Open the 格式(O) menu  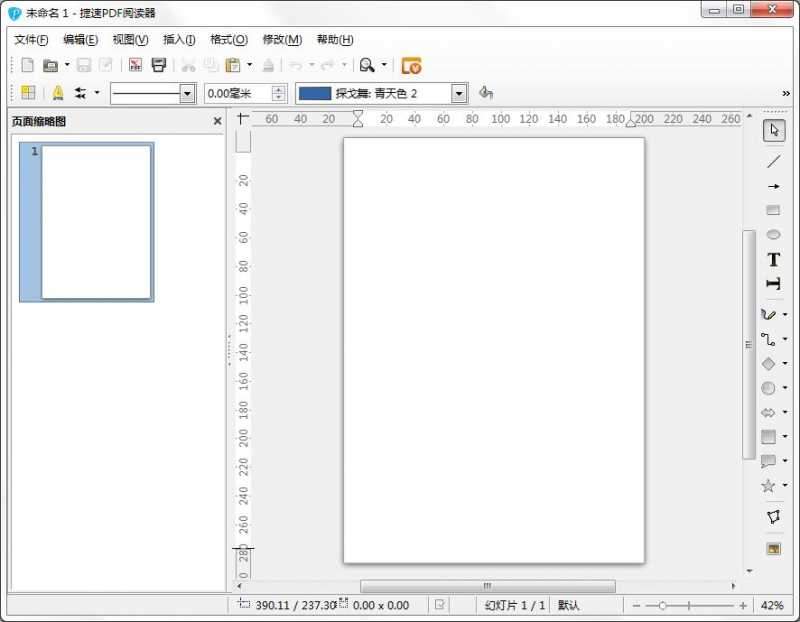click(x=229, y=40)
